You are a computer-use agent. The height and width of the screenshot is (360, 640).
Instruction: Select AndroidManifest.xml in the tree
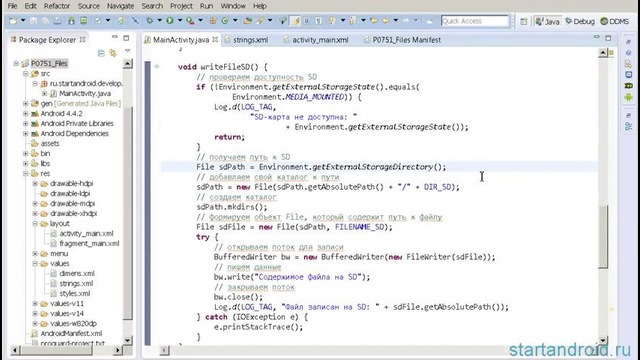71,333
